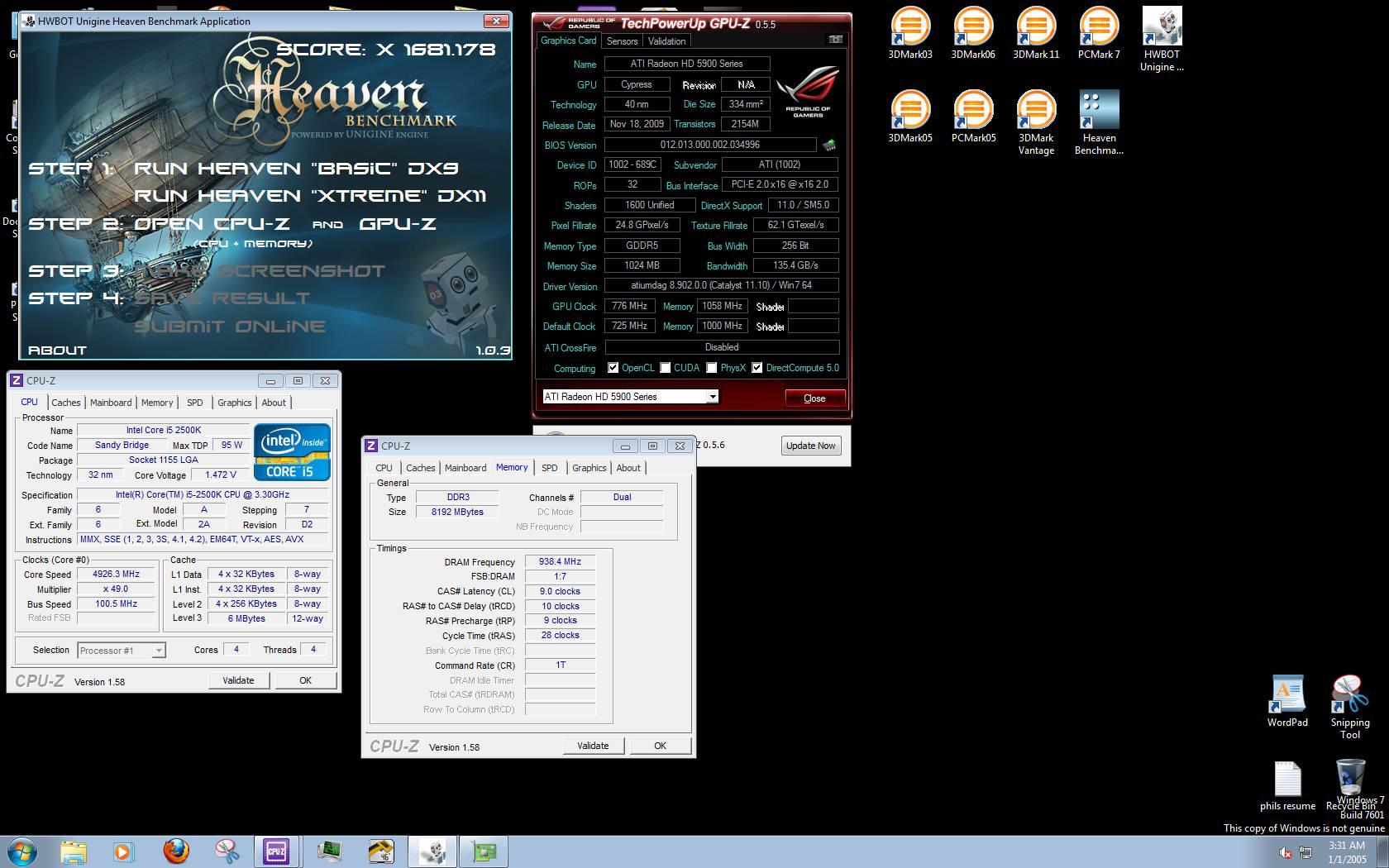
Task: Open the 3DMark03 desktop shortcut
Action: (x=910, y=33)
